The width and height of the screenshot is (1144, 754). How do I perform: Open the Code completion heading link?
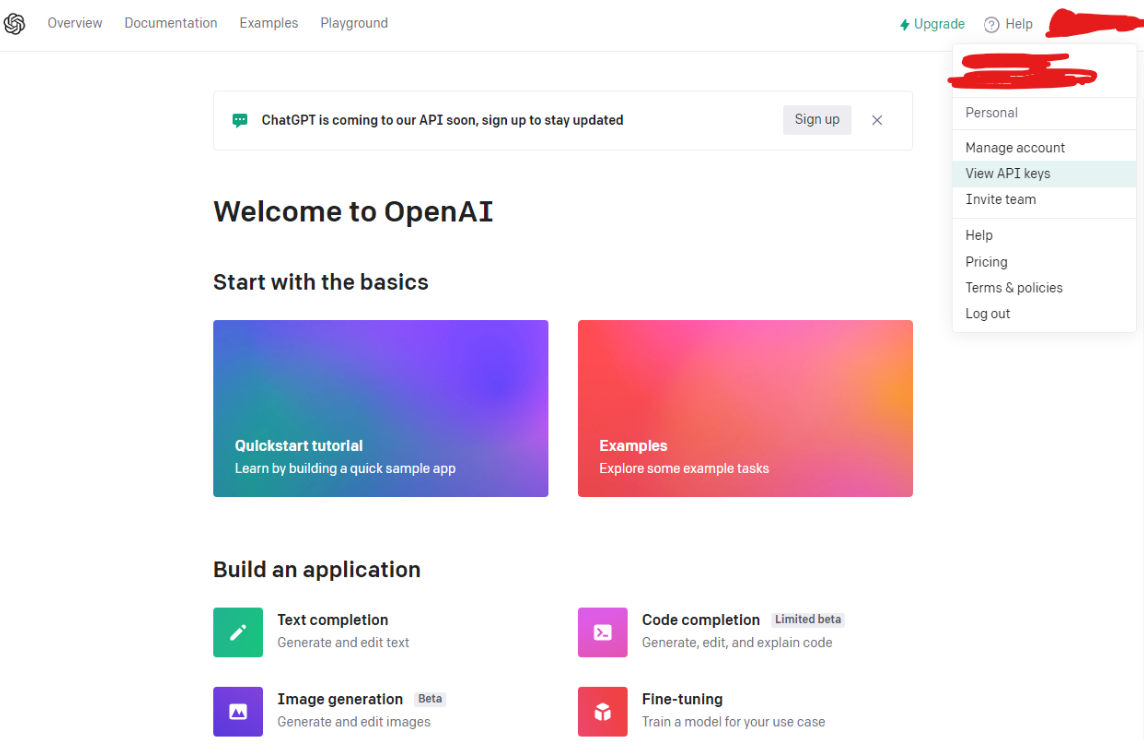point(700,620)
